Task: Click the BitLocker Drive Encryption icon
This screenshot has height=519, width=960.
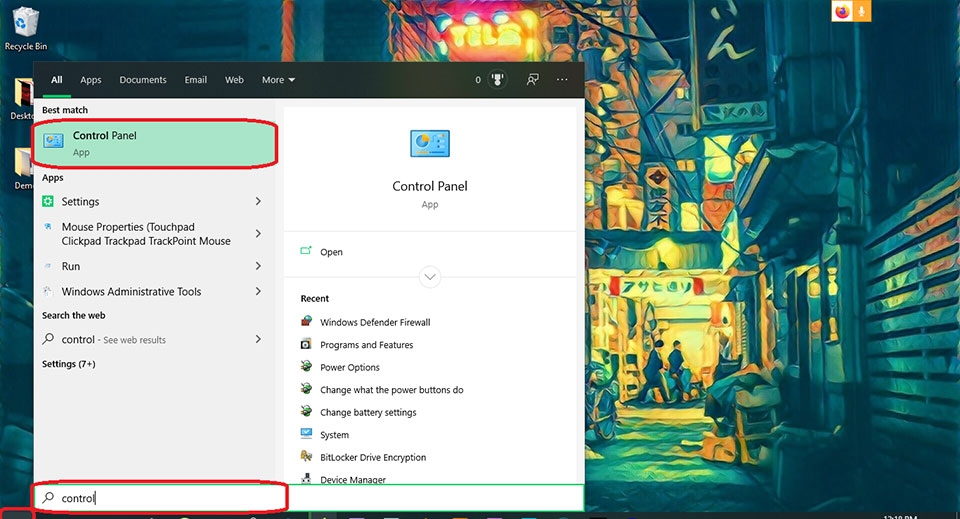Action: [306, 457]
